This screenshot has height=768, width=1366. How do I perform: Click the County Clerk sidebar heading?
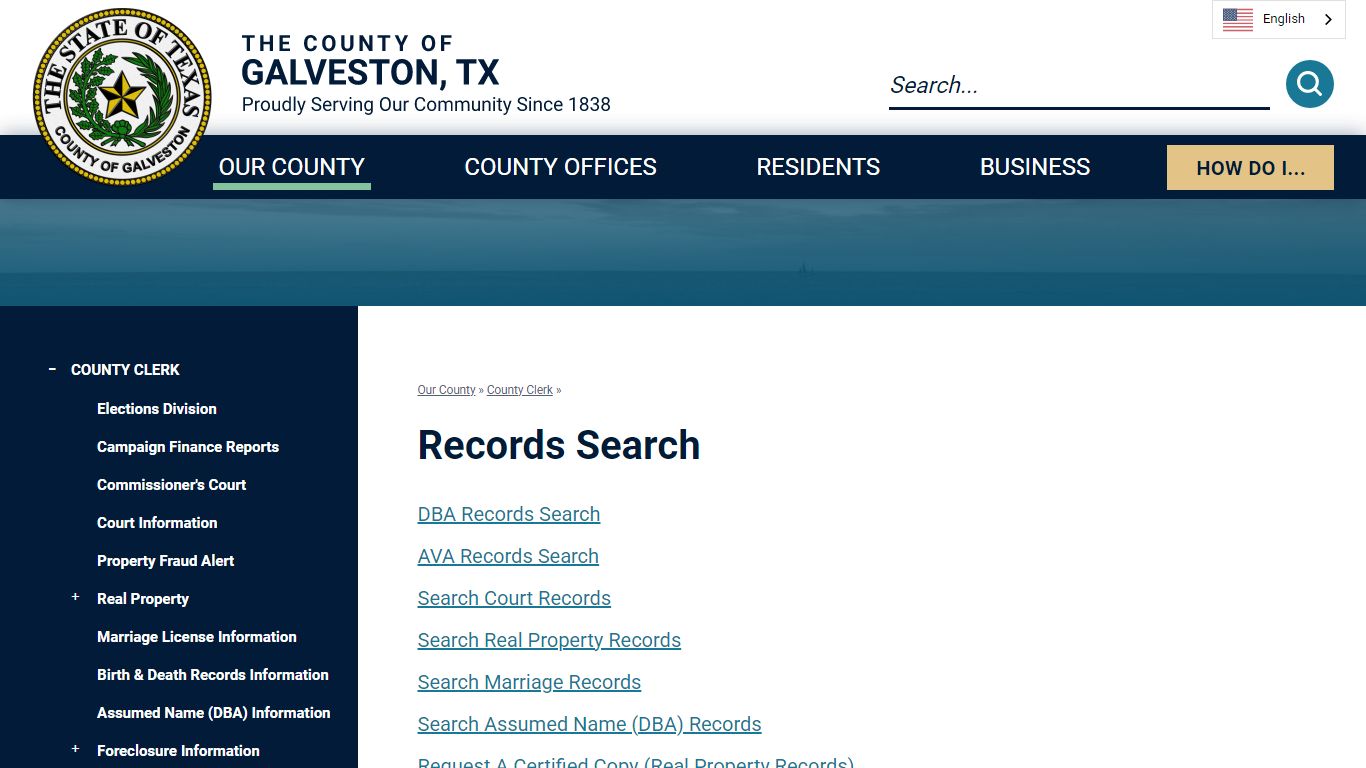tap(125, 369)
